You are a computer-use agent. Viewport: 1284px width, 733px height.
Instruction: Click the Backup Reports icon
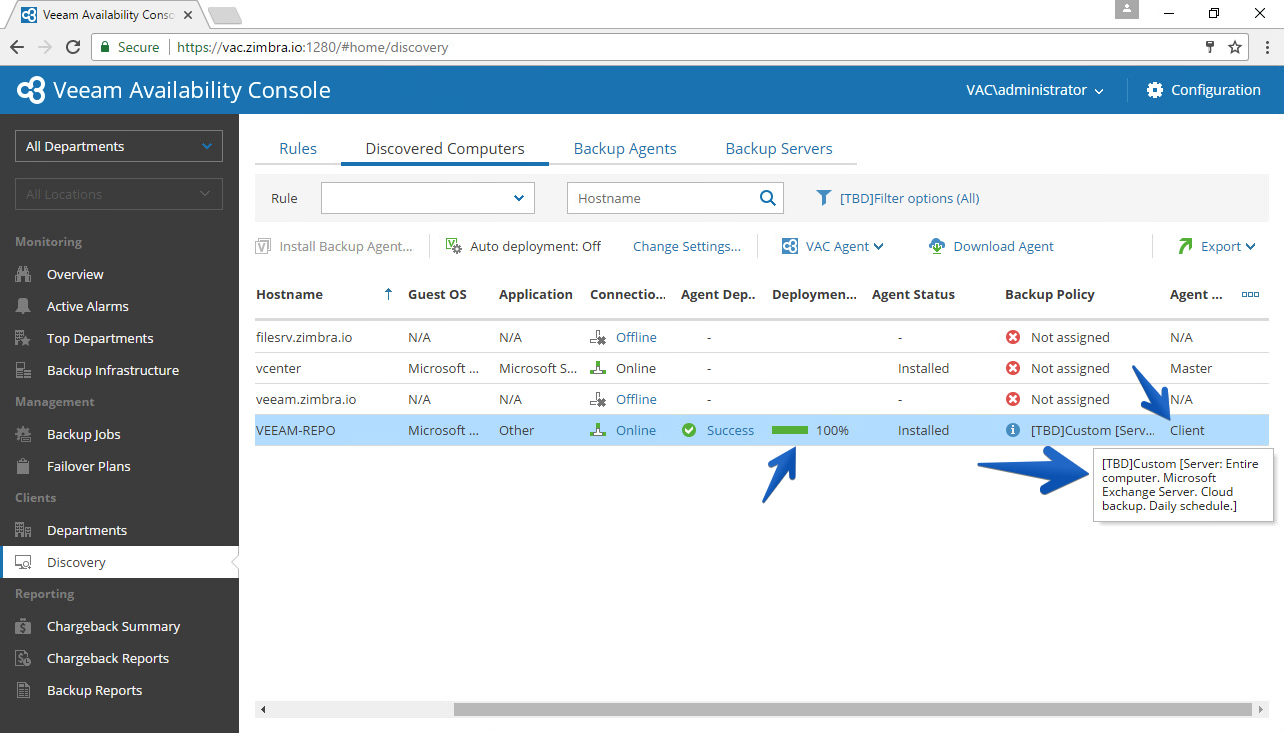pyautogui.click(x=24, y=690)
